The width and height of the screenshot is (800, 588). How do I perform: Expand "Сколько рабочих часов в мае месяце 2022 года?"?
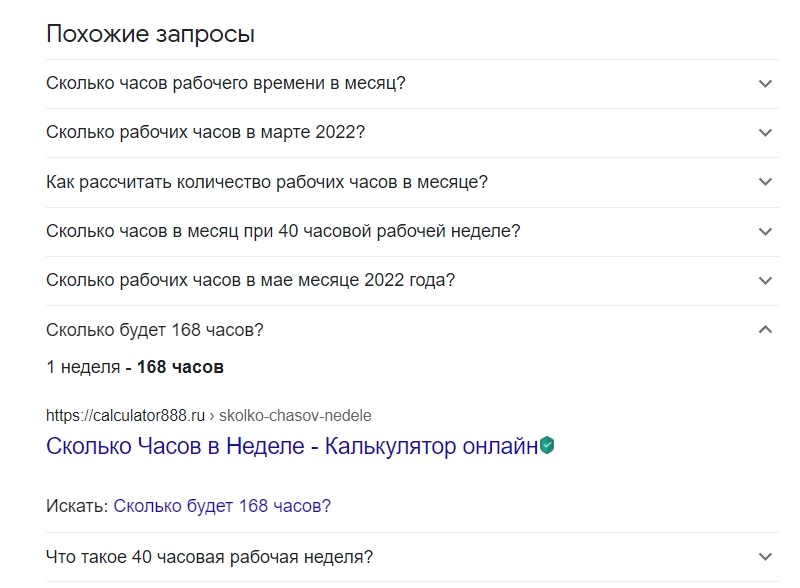point(764,280)
